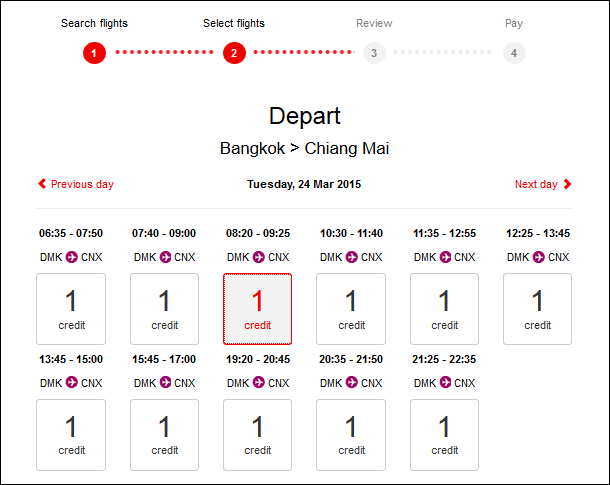Open the Next day link

536,184
